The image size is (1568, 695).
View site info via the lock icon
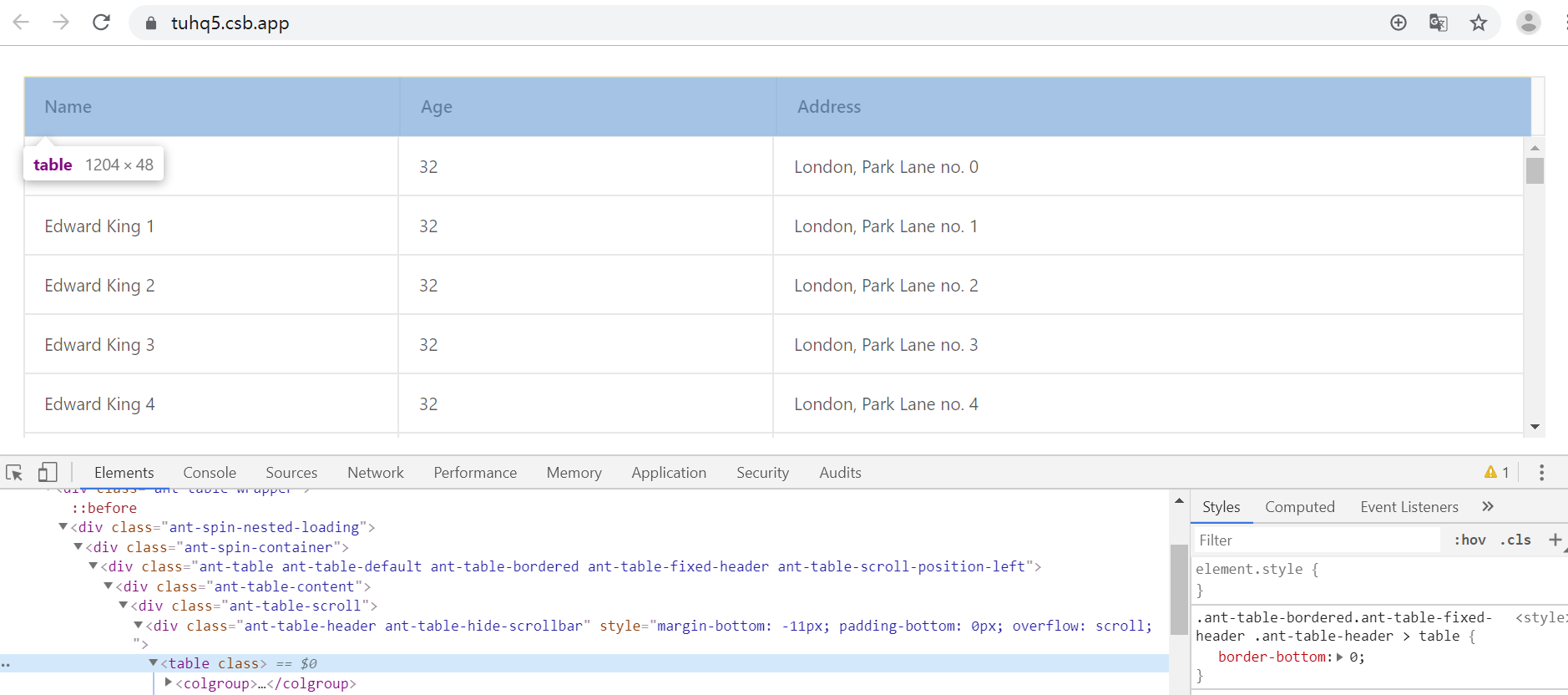tap(151, 23)
